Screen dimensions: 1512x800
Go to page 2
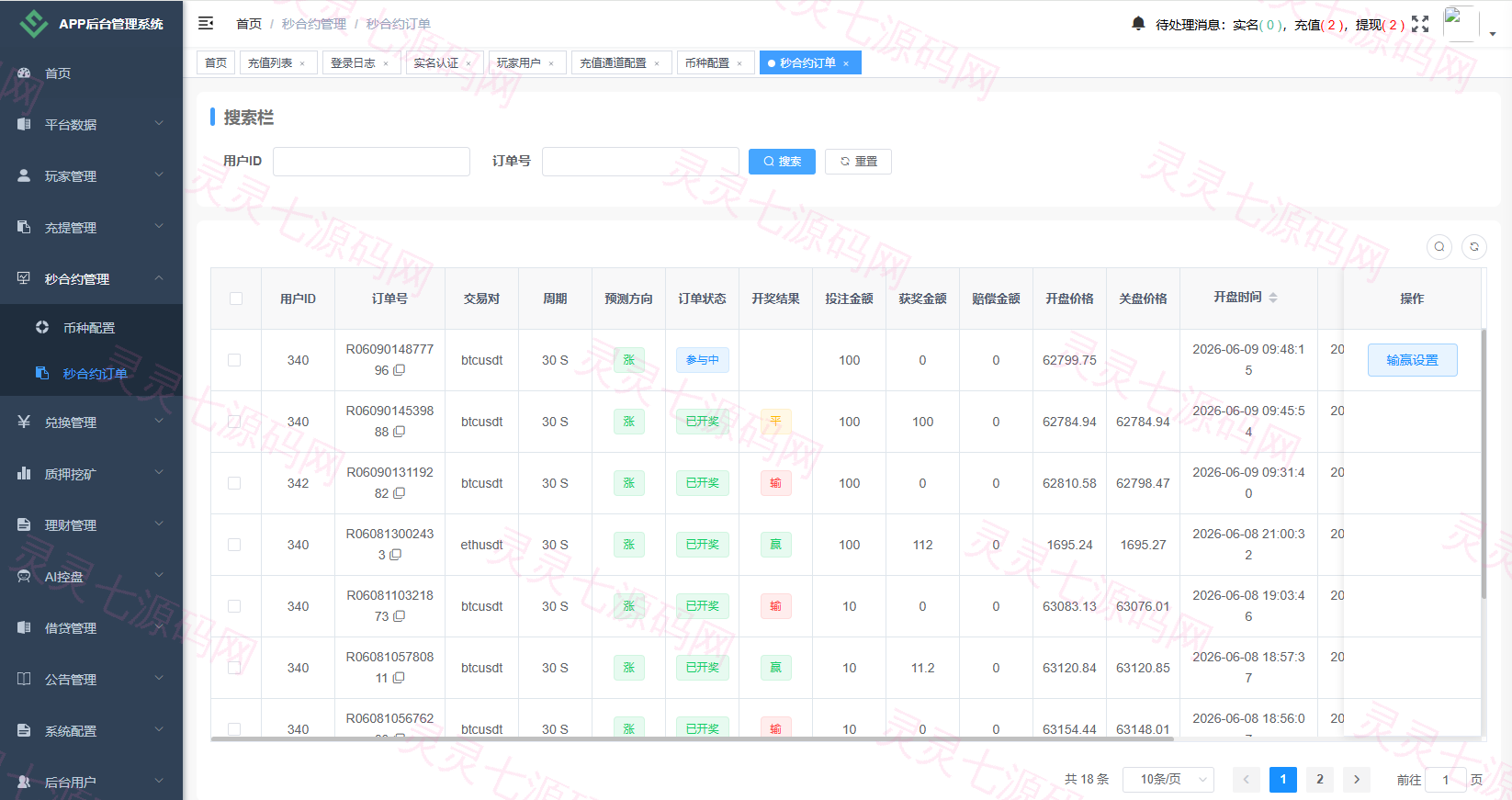pyautogui.click(x=1320, y=780)
